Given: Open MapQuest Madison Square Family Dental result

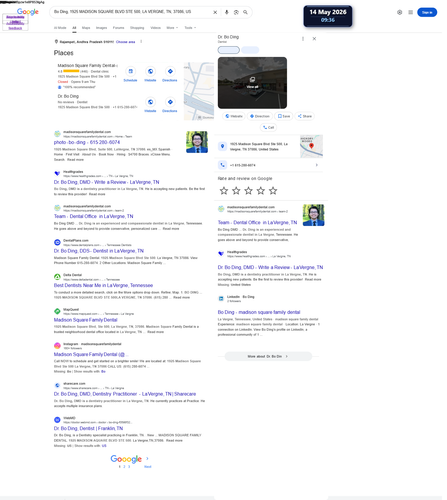Looking at the screenshot, I should tap(85, 320).
